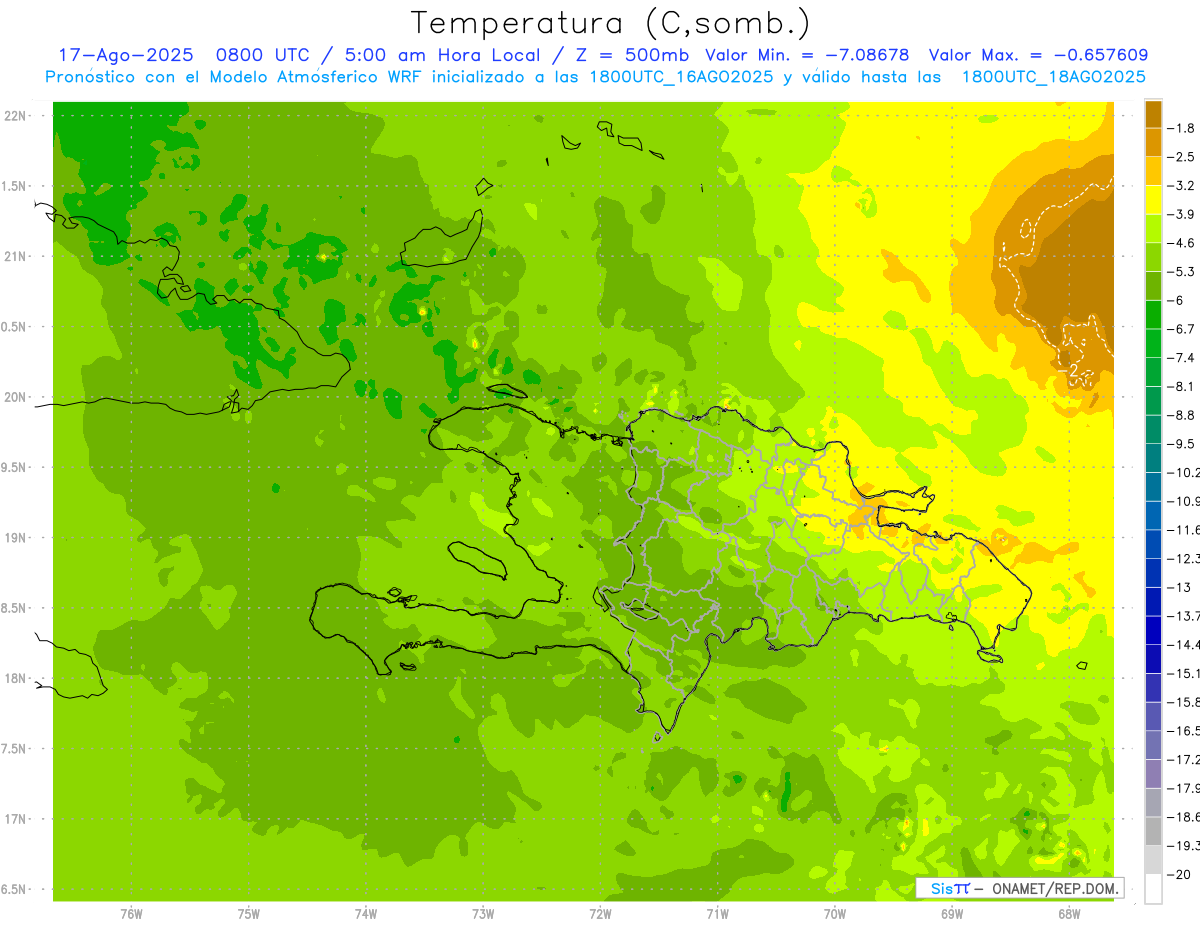1200x927 pixels.
Task: Click the "Valor Max. = -0.657609" value
Action: tap(1038, 55)
